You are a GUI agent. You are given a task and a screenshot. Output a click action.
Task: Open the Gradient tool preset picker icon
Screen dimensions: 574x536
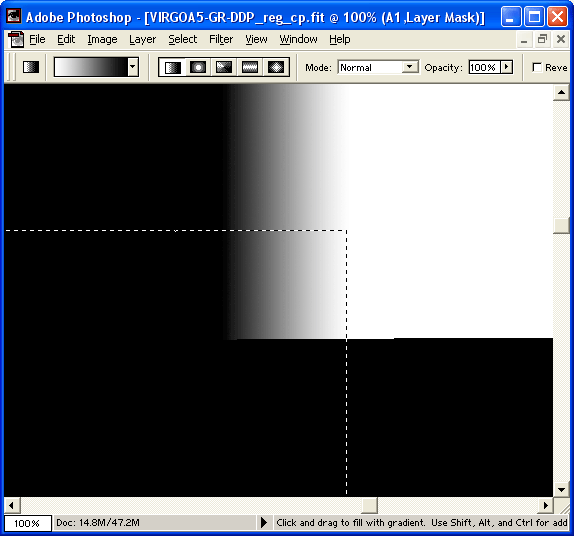(31, 67)
